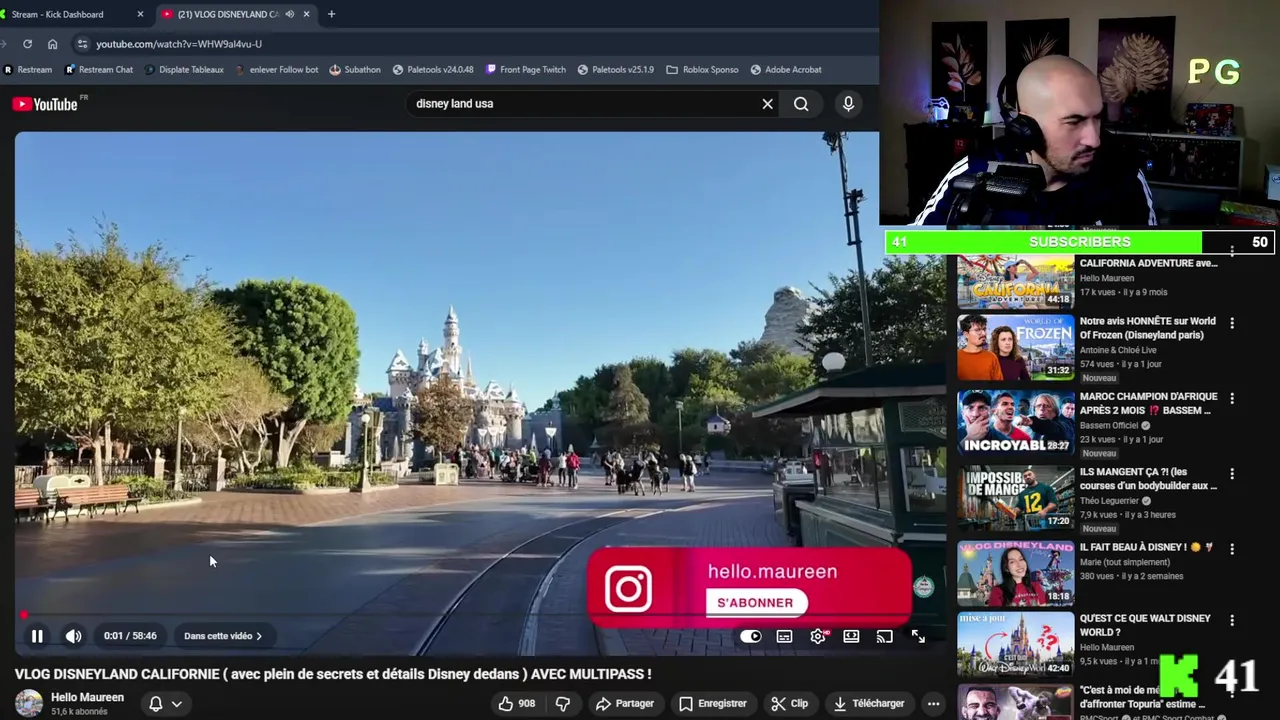The height and width of the screenshot is (720, 1280).
Task: Click the magnifying glass search button
Action: point(801,104)
